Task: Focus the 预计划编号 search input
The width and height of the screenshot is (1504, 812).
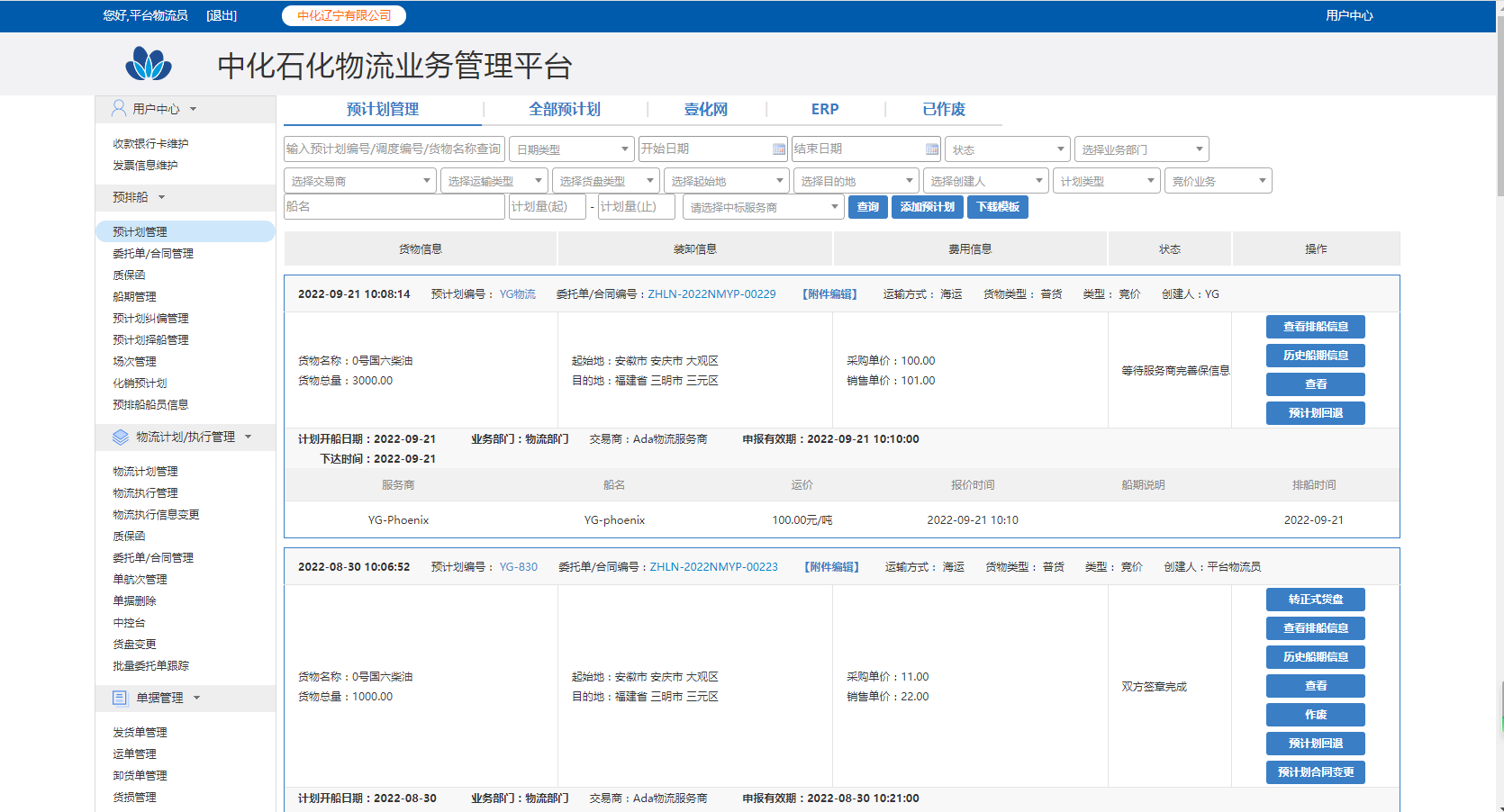Action: coord(394,149)
